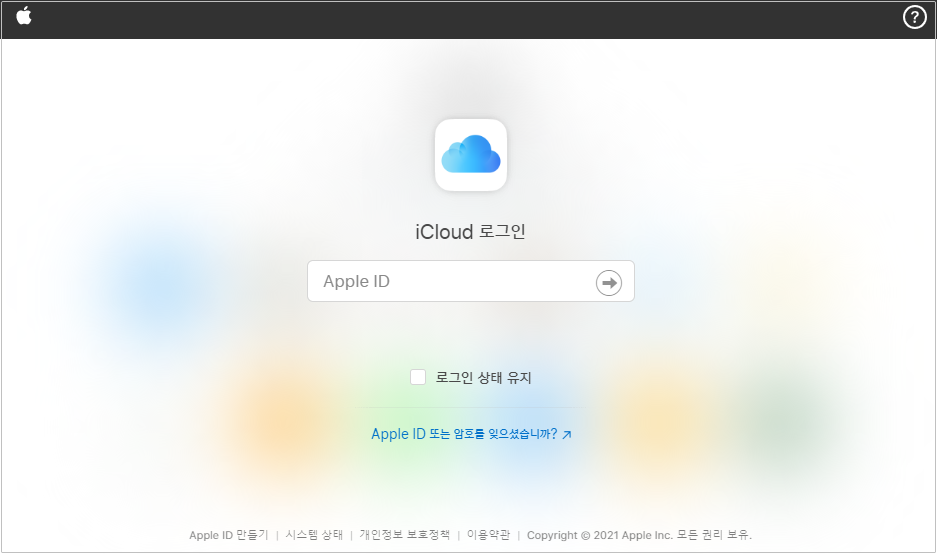Image resolution: width=937 pixels, height=554 pixels.
Task: Enable the 로그인 상태 유지 checkbox
Action: pos(418,377)
